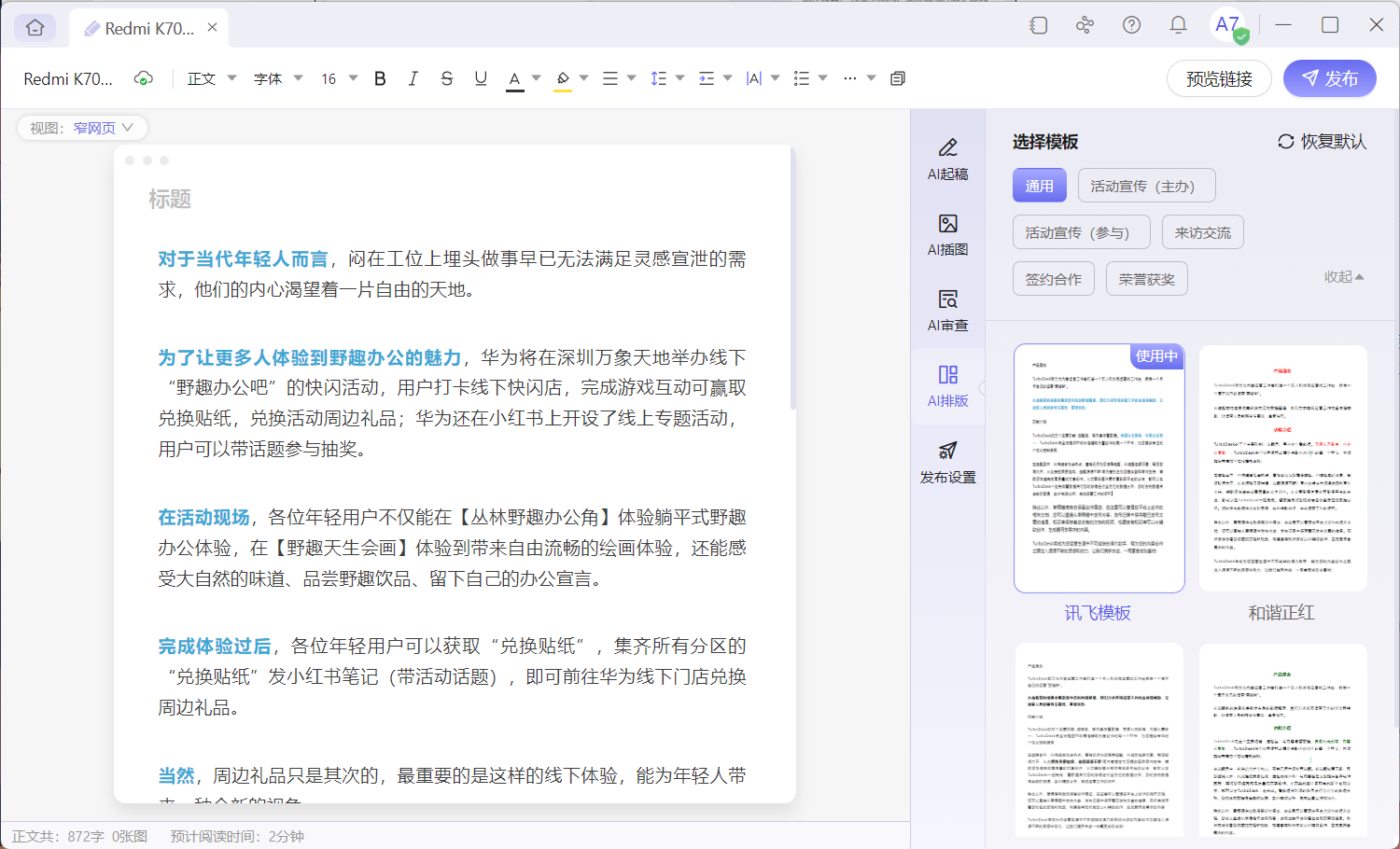This screenshot has height=849, width=1400.
Task: Switch to the Redmi K70 document tab
Action: tap(142, 27)
